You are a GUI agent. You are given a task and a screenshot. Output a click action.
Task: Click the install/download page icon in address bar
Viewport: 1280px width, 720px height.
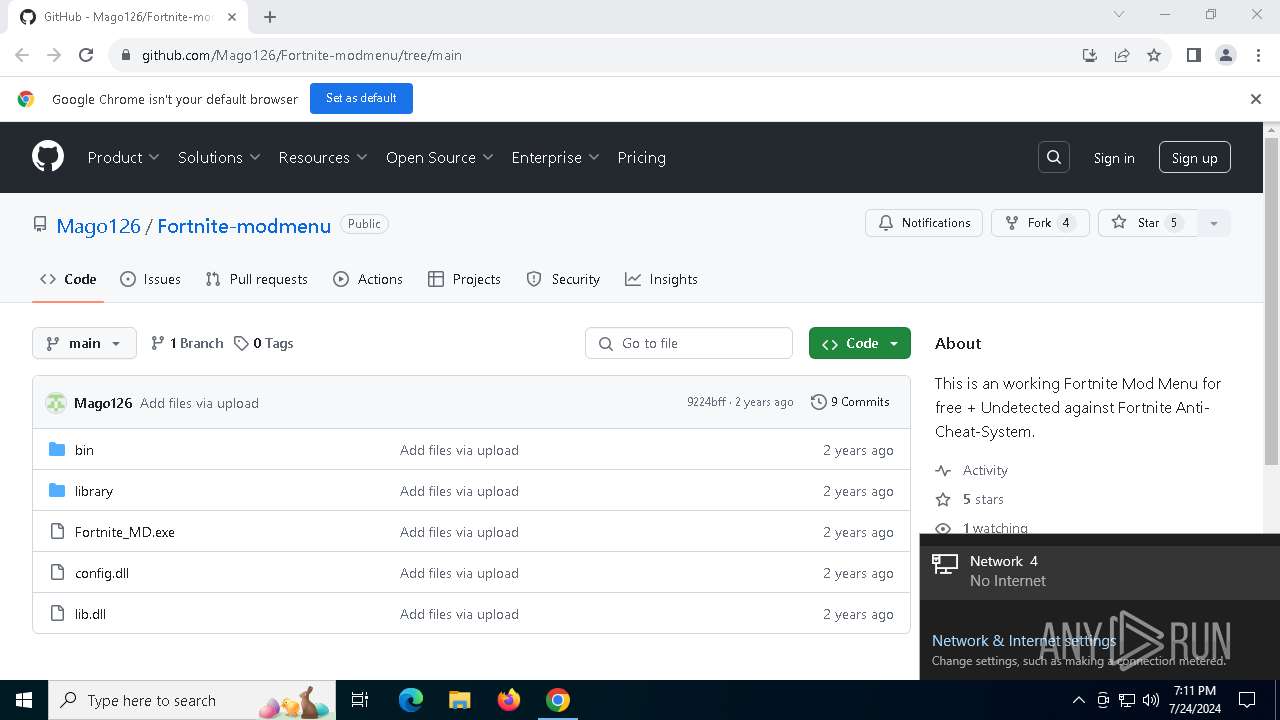pos(1090,55)
